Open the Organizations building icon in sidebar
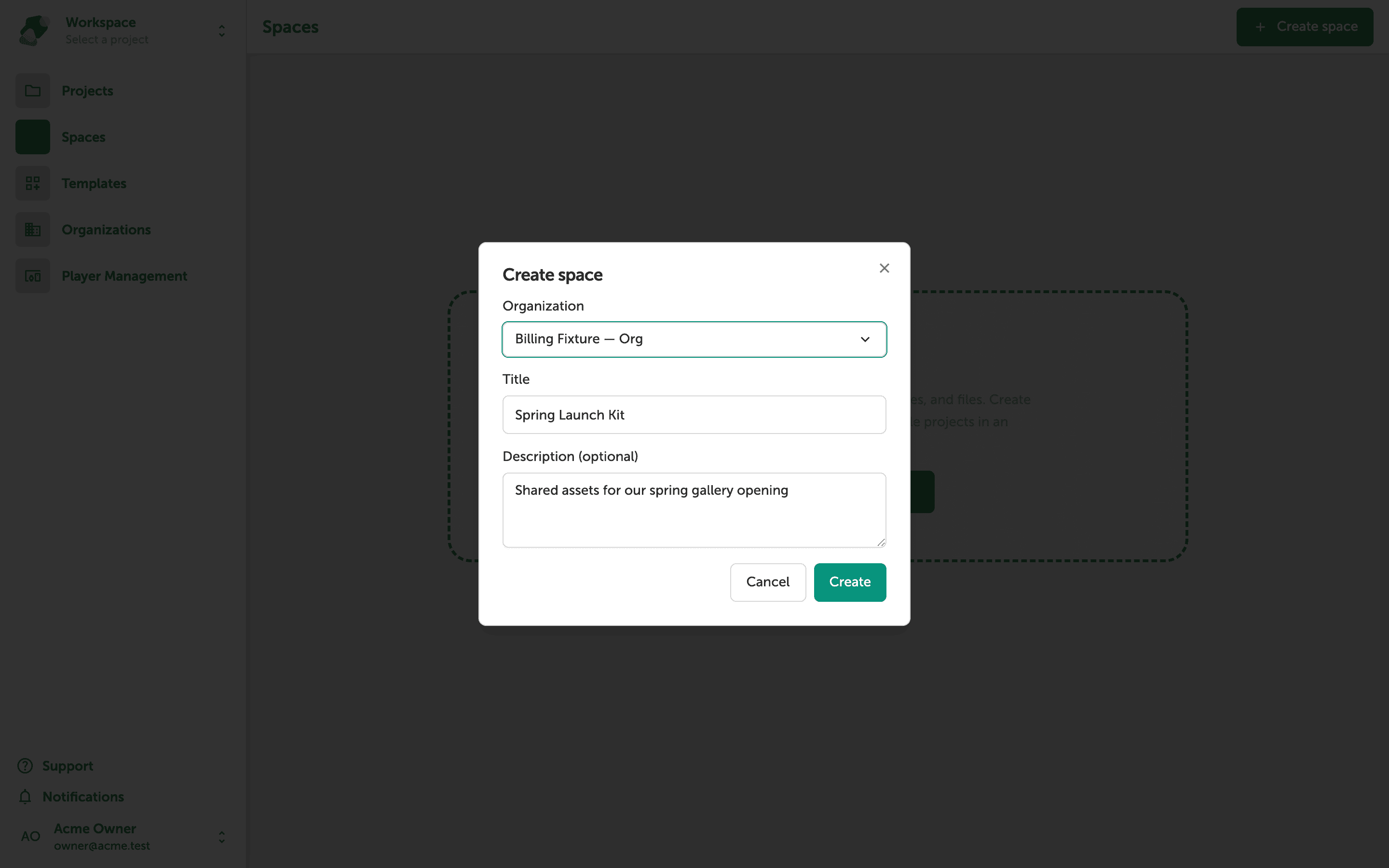Screen dimensions: 1389x868 tap(33, 230)
